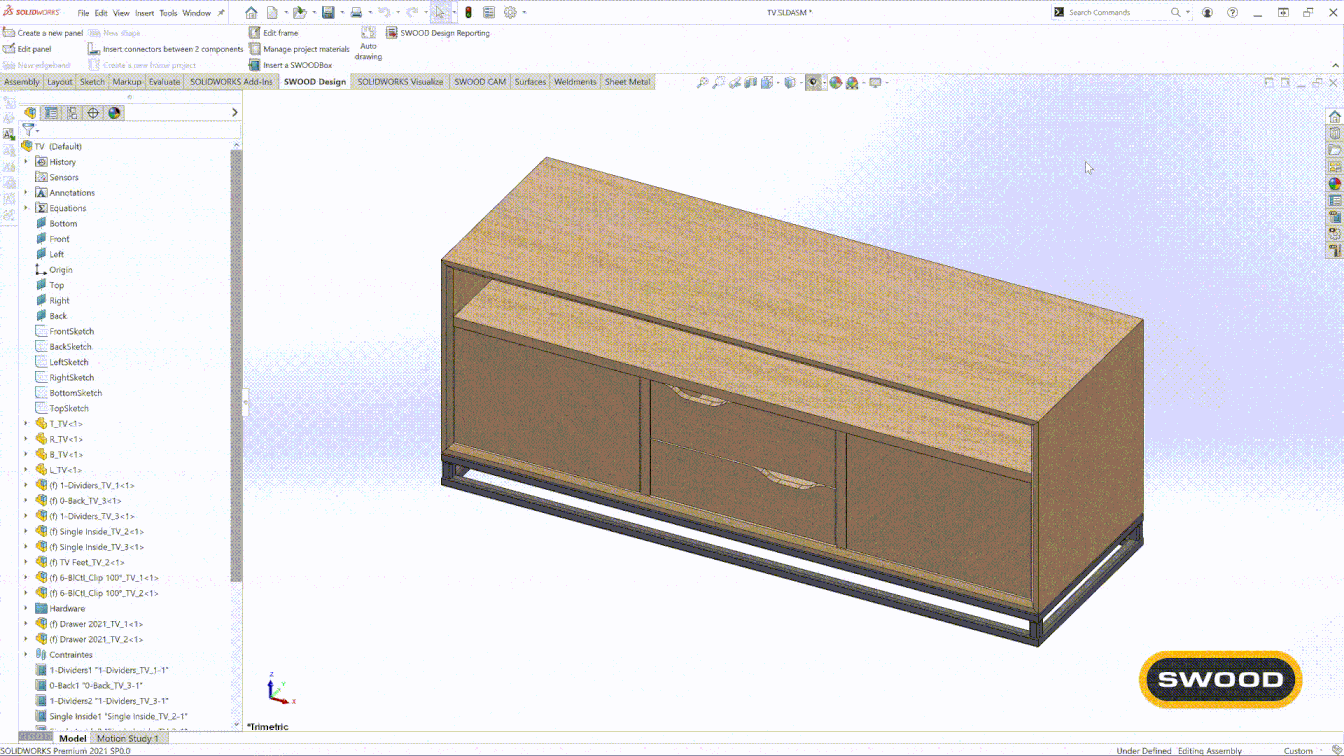The height and width of the screenshot is (756, 1344).
Task: Click the Save icon in the toolbar
Action: 328,13
